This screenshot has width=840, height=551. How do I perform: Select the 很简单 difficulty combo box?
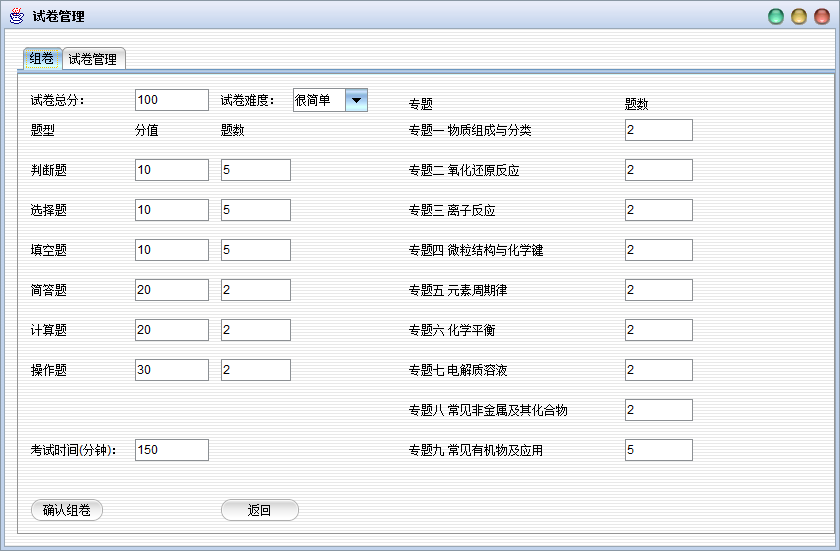tap(318, 100)
